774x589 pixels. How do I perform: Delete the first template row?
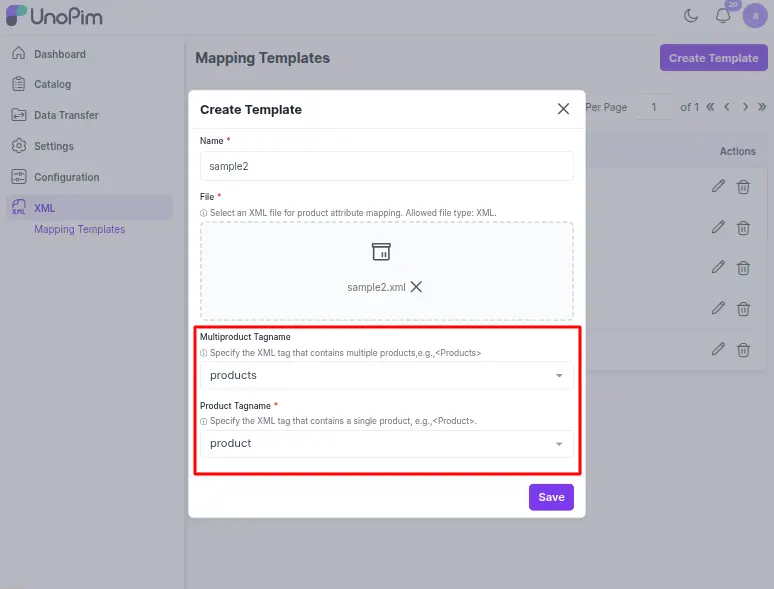(x=744, y=186)
